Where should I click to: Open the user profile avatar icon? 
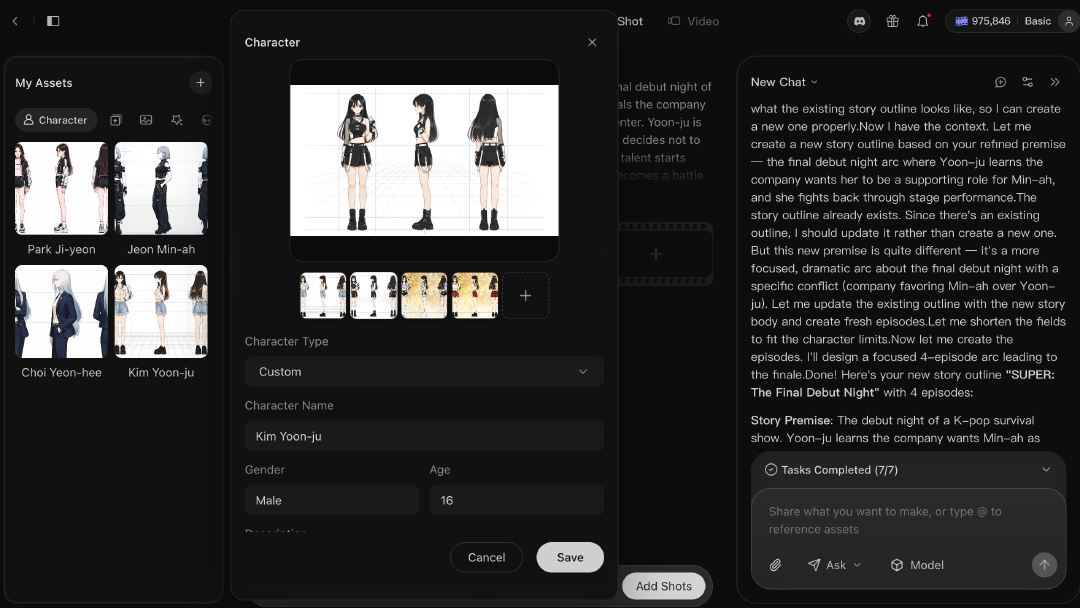[x=1068, y=21]
